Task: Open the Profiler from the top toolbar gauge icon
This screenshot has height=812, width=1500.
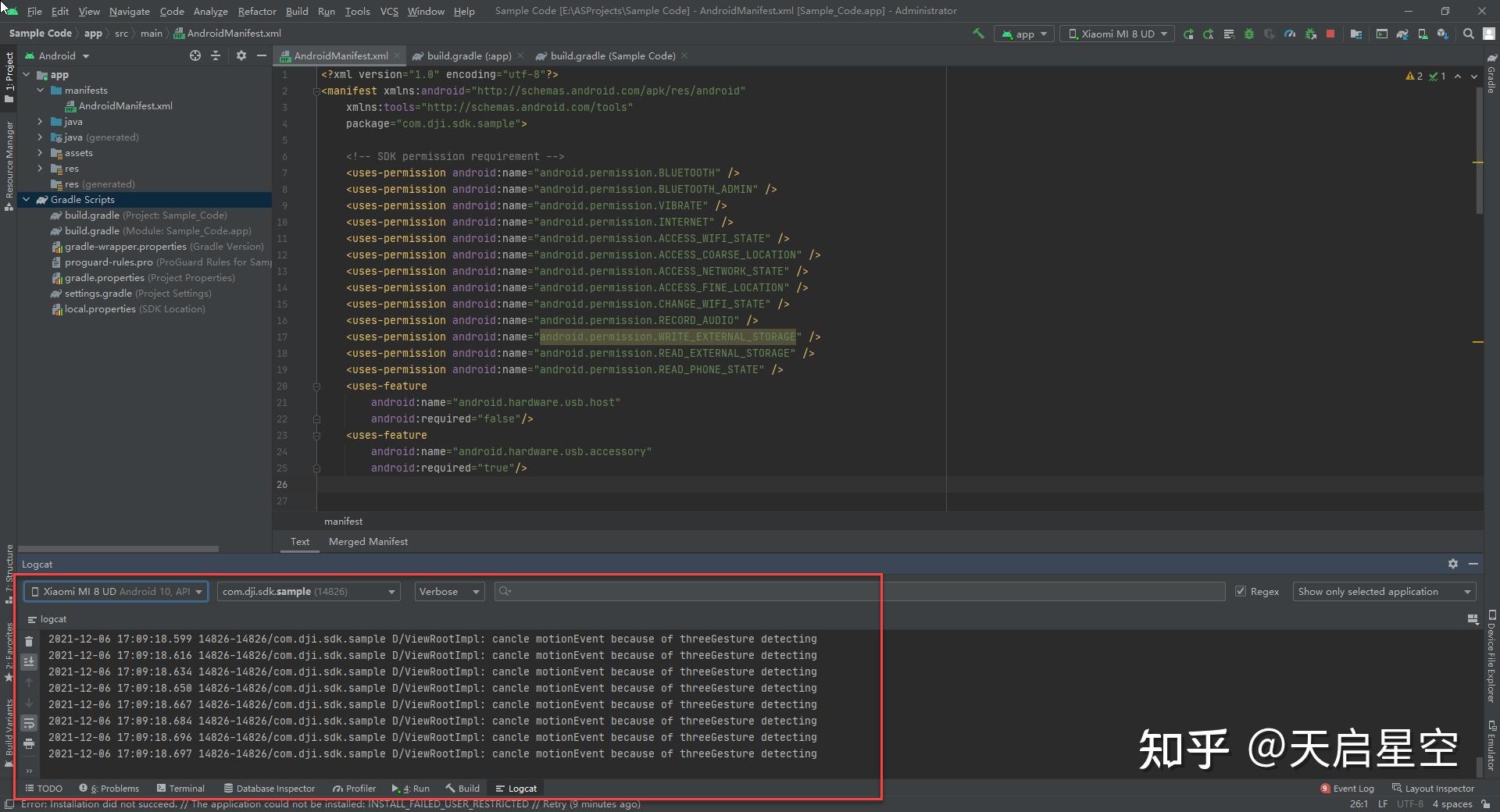Action: (x=1290, y=34)
